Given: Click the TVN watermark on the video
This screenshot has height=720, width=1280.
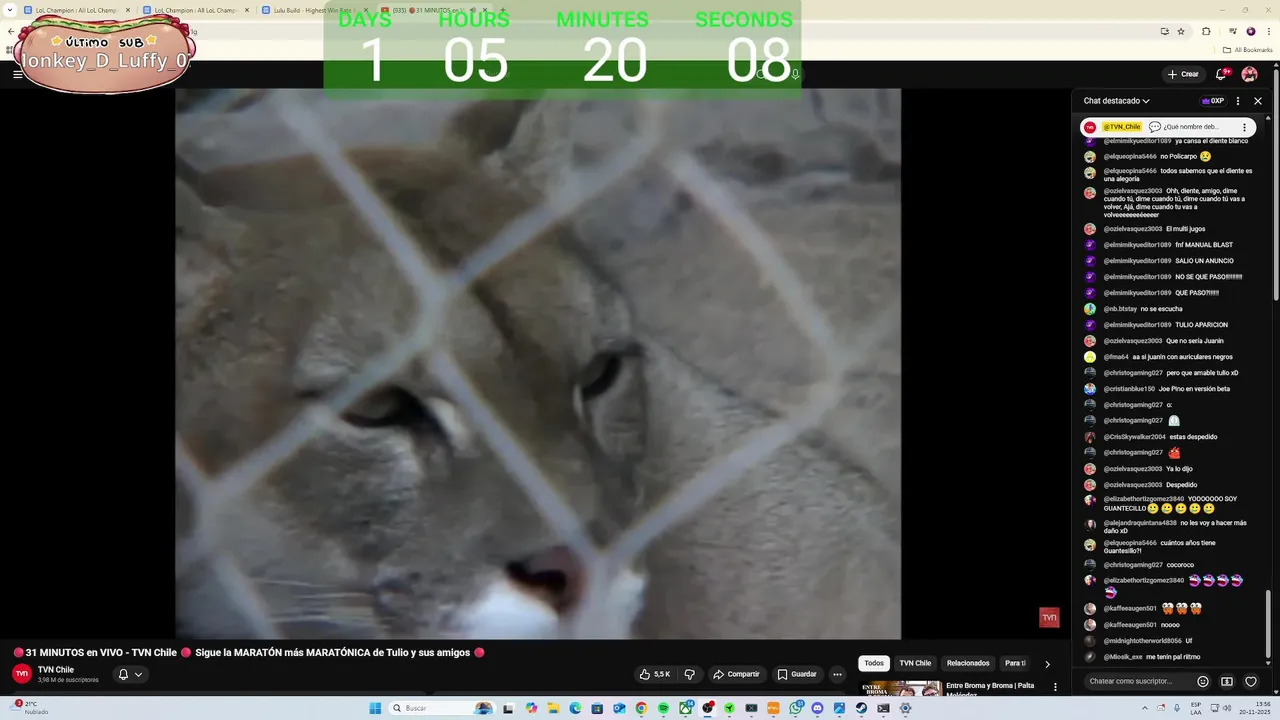Looking at the screenshot, I should point(1049,617).
